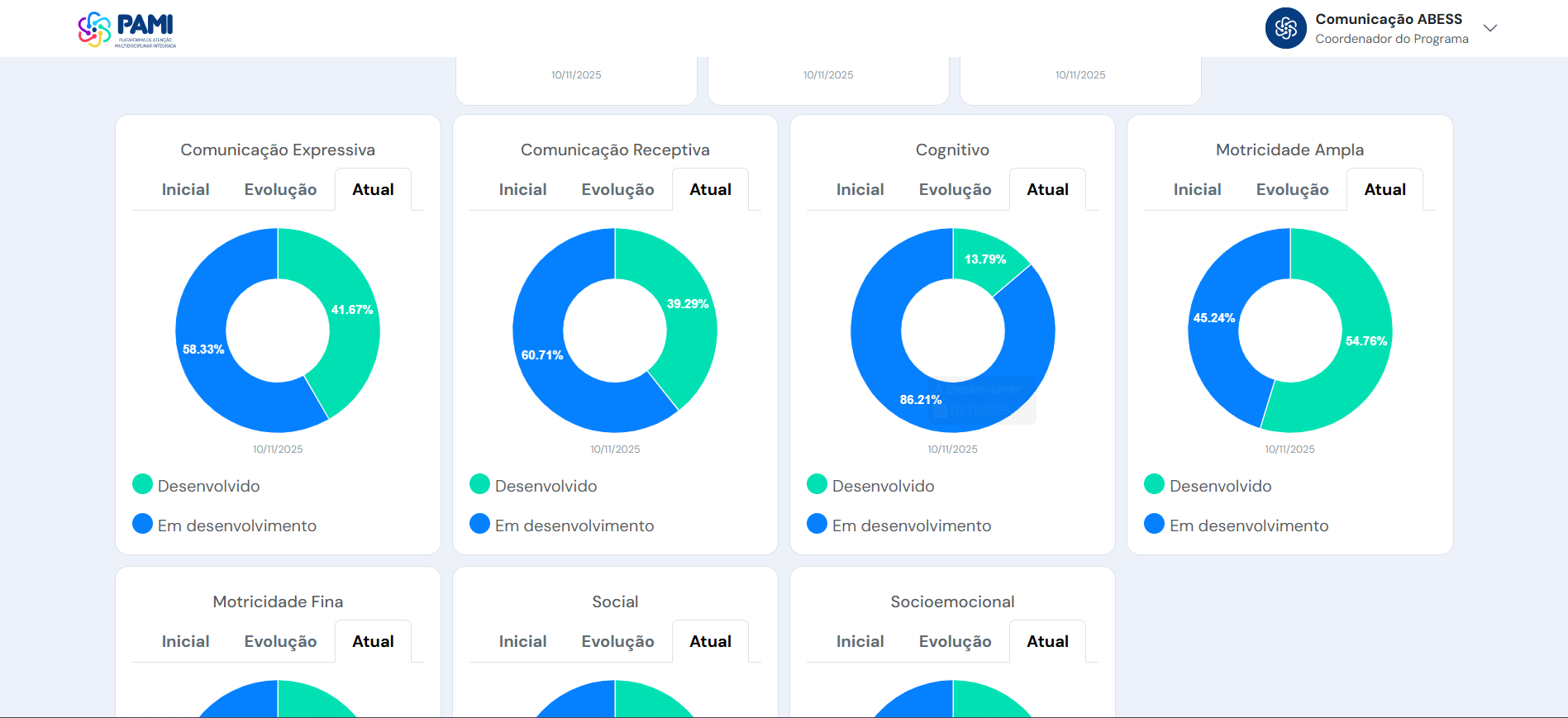Toggle Desenvolvido legend in Comunicação Expressiva
The height and width of the screenshot is (718, 1568).
[x=208, y=486]
